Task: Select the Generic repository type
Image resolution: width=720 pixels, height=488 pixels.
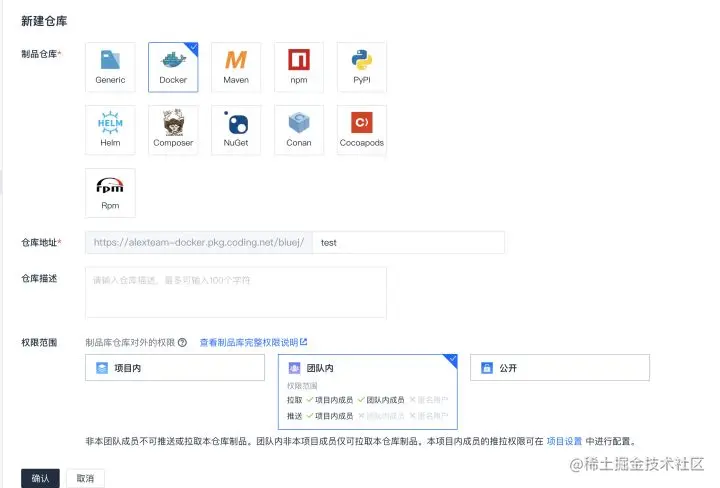Action: 110,67
